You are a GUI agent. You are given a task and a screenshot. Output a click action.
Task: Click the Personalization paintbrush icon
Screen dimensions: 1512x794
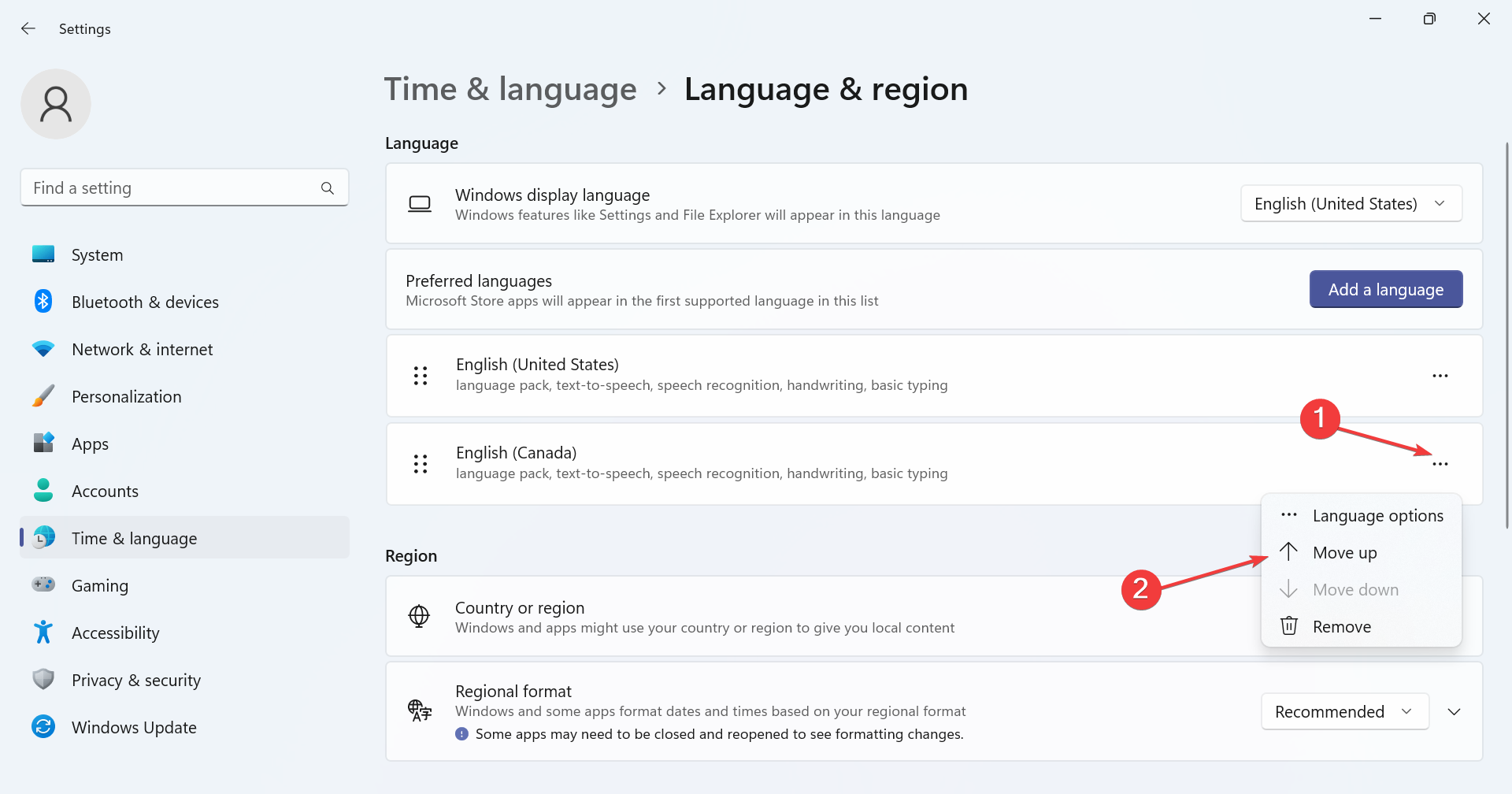click(43, 396)
